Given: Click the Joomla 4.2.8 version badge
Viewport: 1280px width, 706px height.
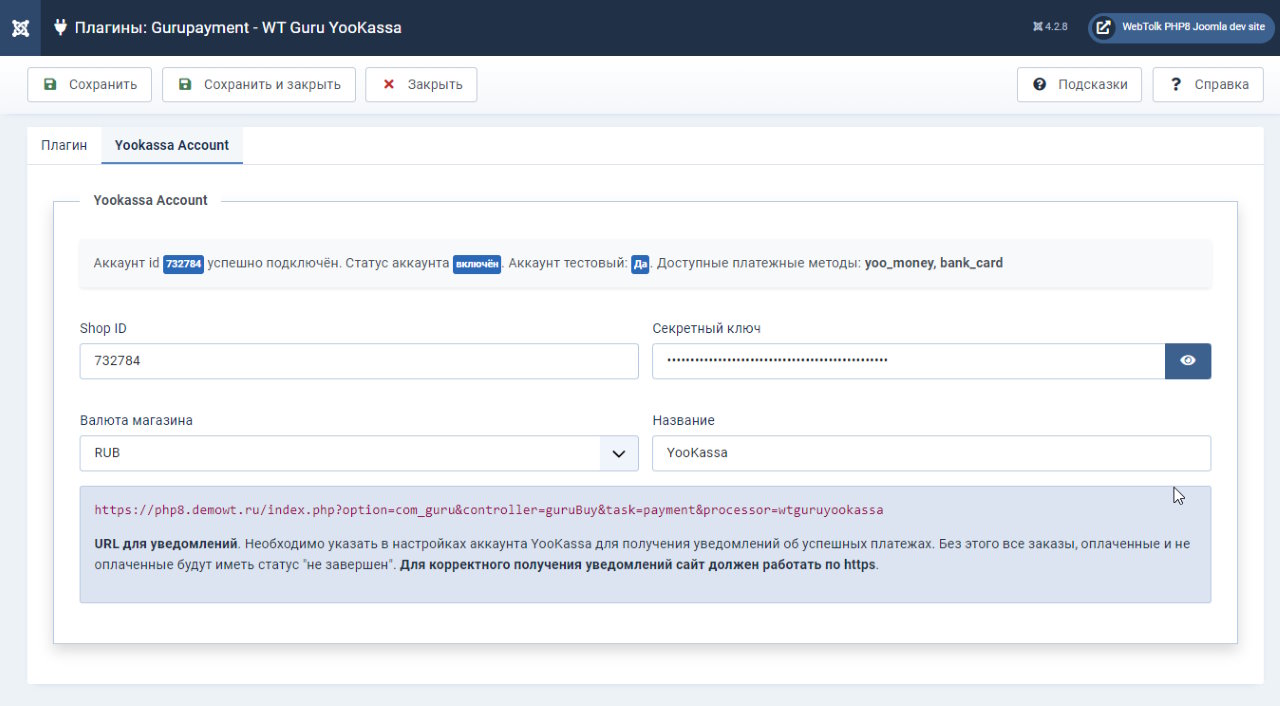Looking at the screenshot, I should (1051, 27).
